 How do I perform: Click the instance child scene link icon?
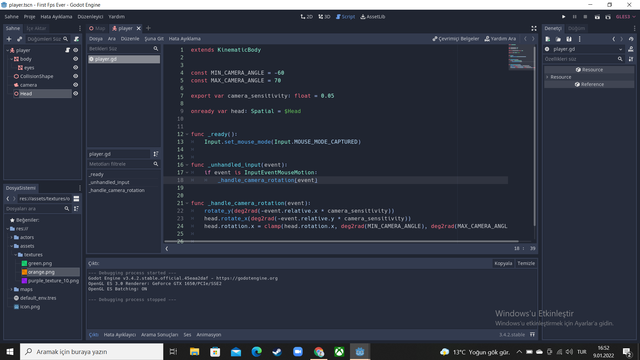click(19, 39)
